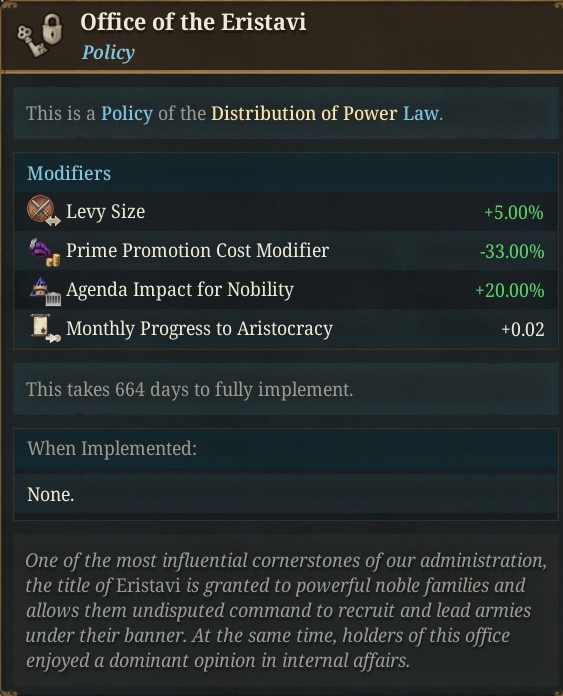The image size is (563, 696).
Task: Select the Prime Promotion Cost Modifier label
Action: pyautogui.click(x=198, y=251)
